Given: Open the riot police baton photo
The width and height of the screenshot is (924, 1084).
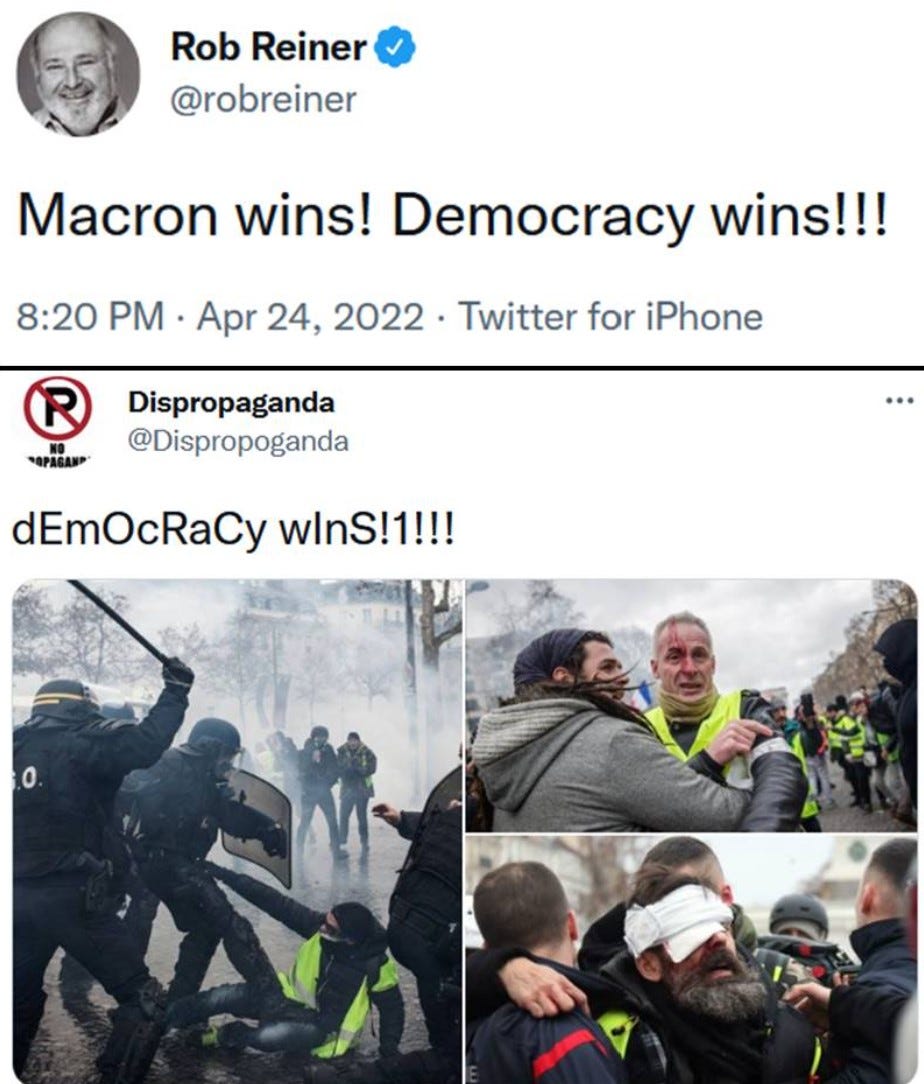Looking at the screenshot, I should (x=237, y=831).
